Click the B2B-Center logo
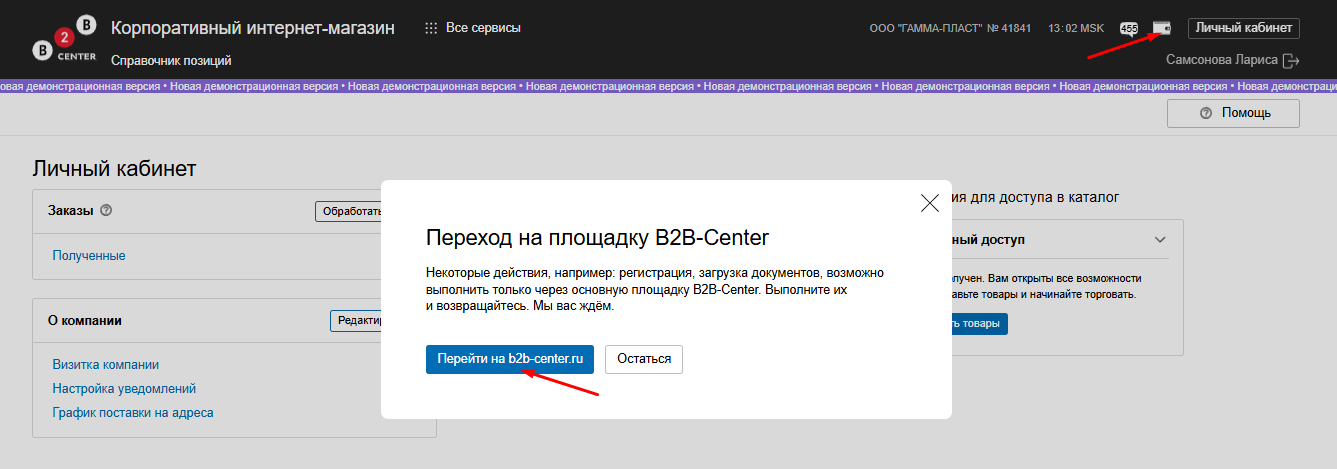The image size is (1337, 469). (x=64, y=38)
